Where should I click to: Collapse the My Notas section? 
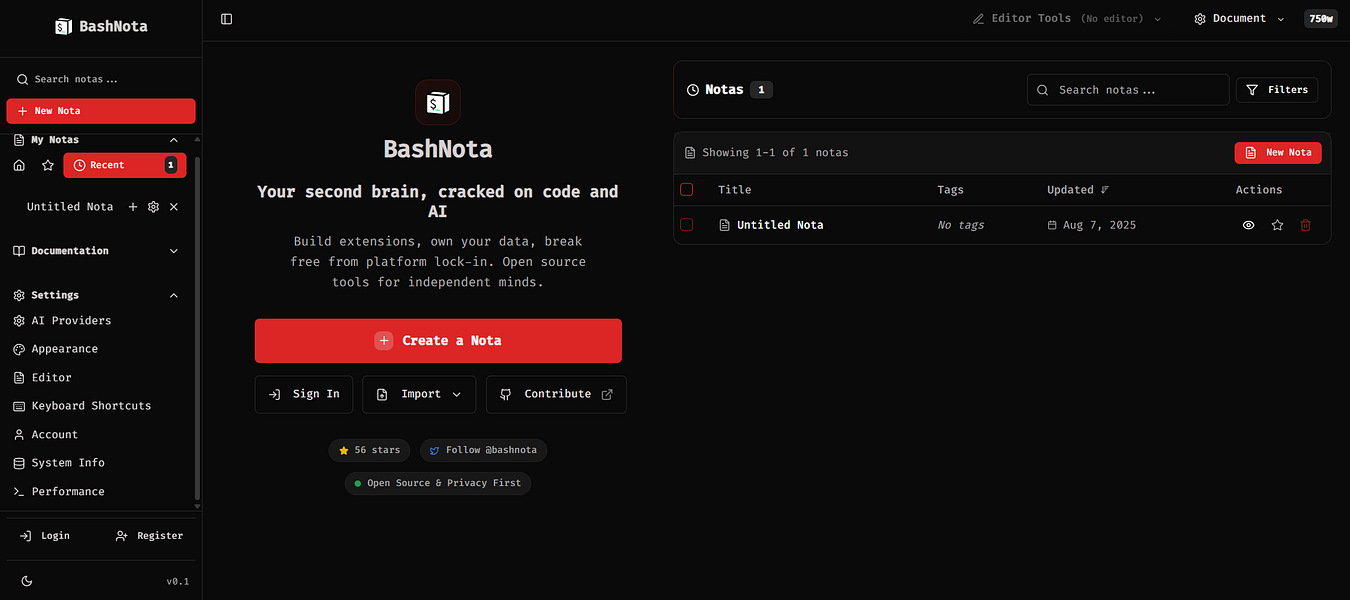click(172, 139)
